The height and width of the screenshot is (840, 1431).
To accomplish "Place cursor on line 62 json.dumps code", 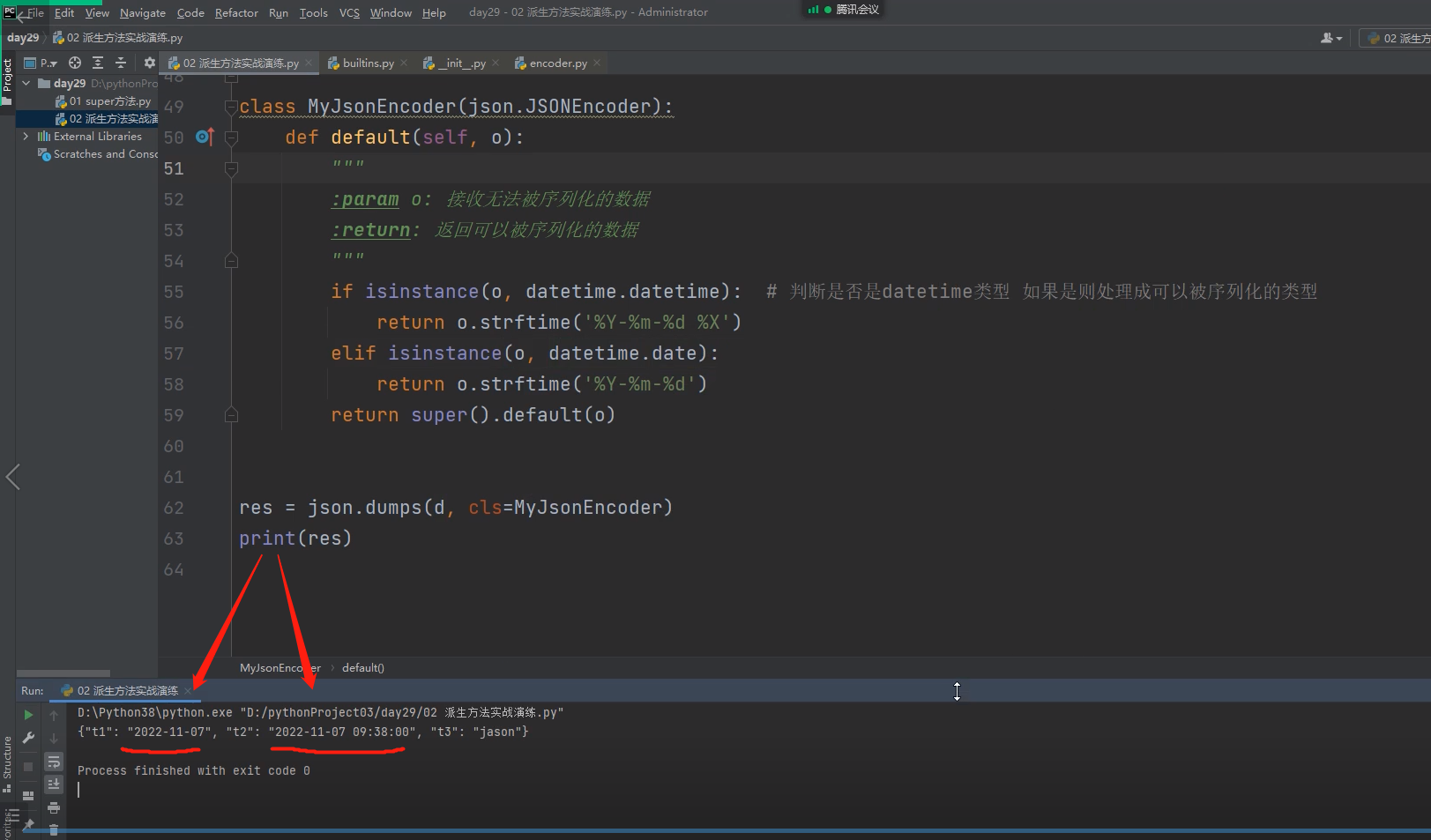I will point(456,508).
